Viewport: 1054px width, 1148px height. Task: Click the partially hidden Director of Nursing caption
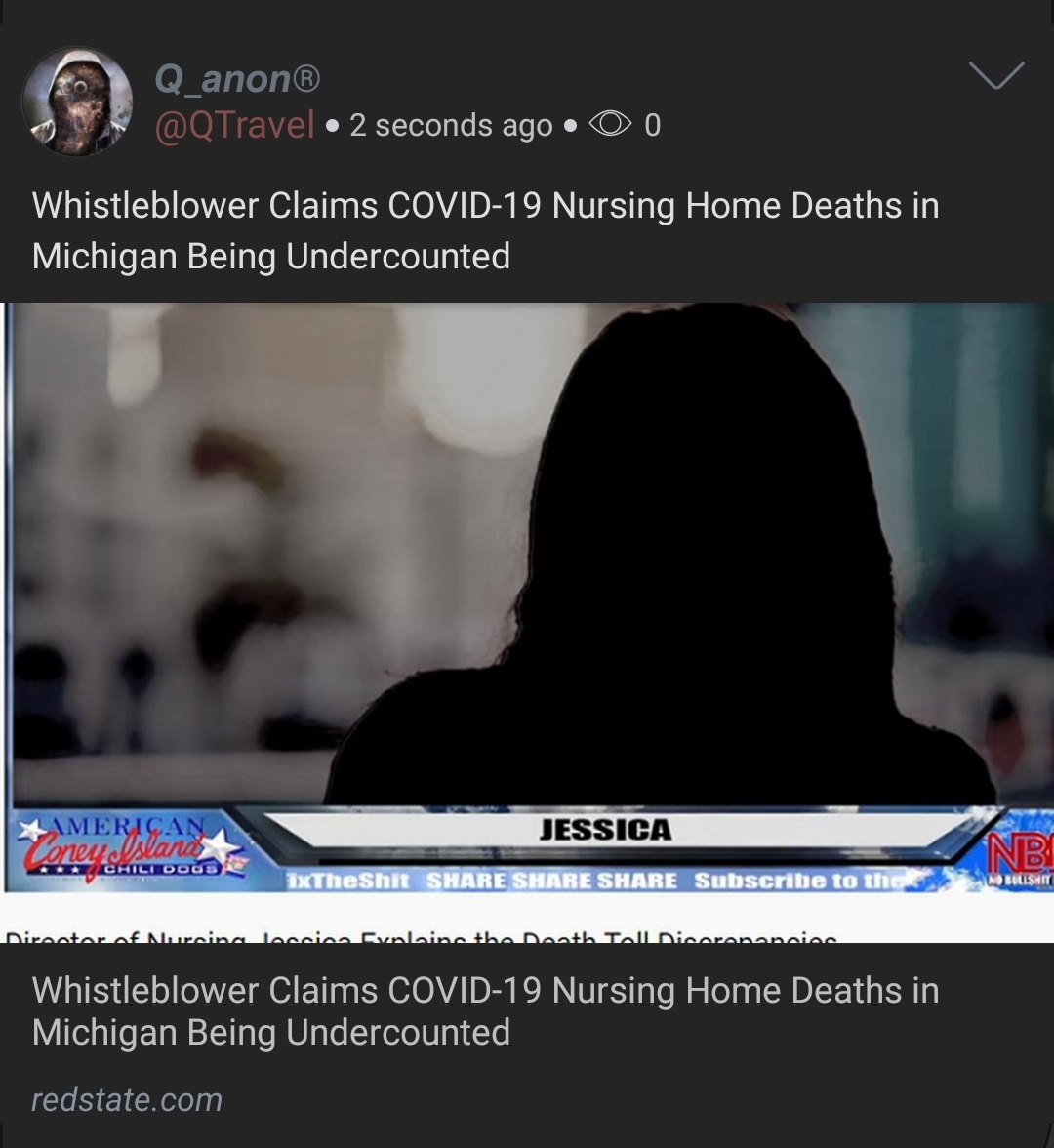pyautogui.click(x=421, y=936)
